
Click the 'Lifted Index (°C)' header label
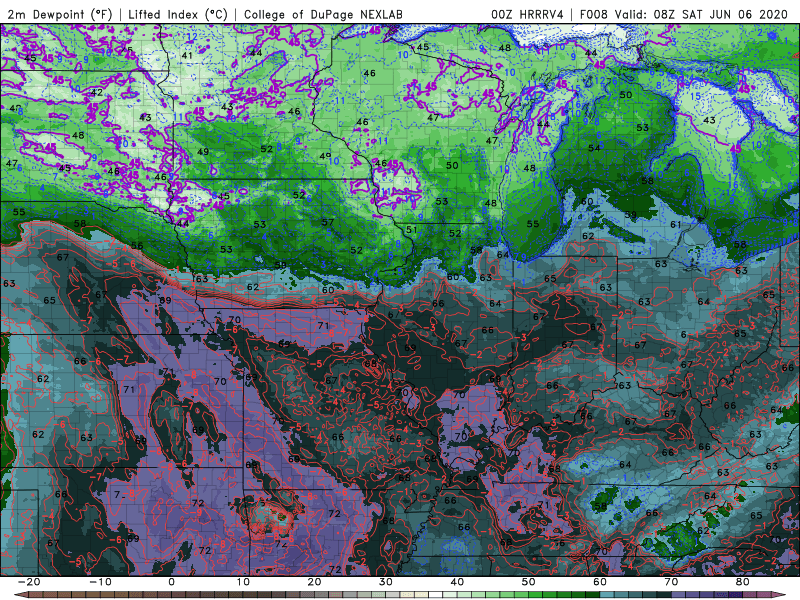[178, 14]
